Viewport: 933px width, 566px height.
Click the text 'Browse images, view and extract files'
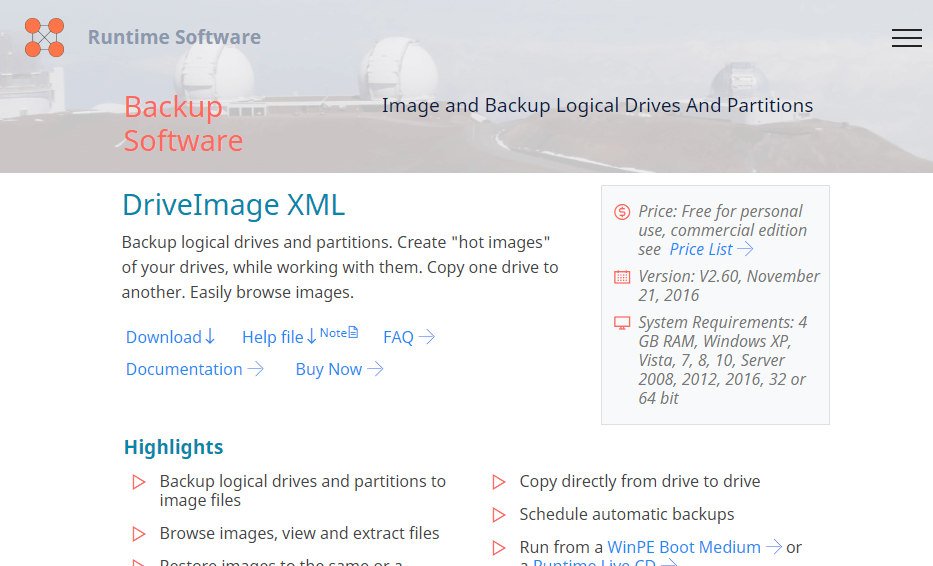coord(299,533)
